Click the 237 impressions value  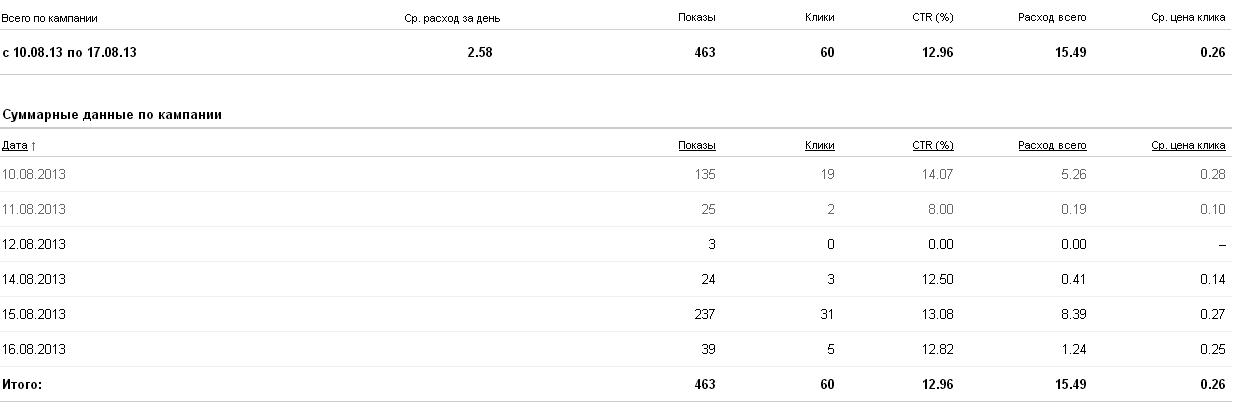pos(705,315)
